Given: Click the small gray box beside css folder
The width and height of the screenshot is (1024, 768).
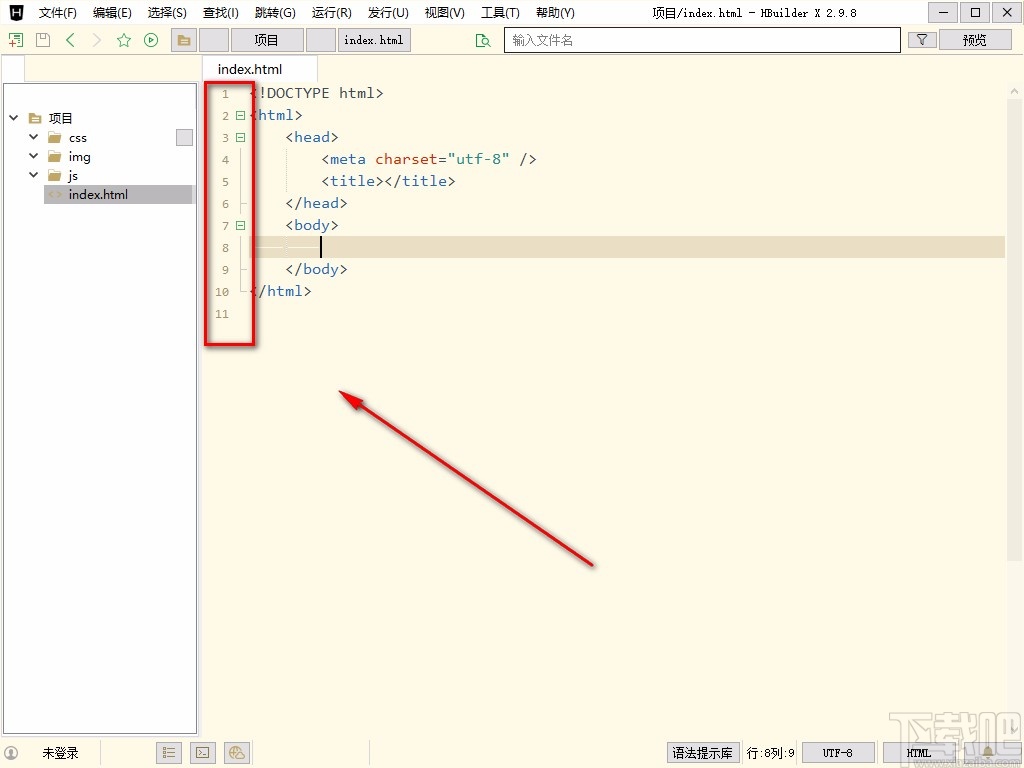Looking at the screenshot, I should click(x=185, y=137).
